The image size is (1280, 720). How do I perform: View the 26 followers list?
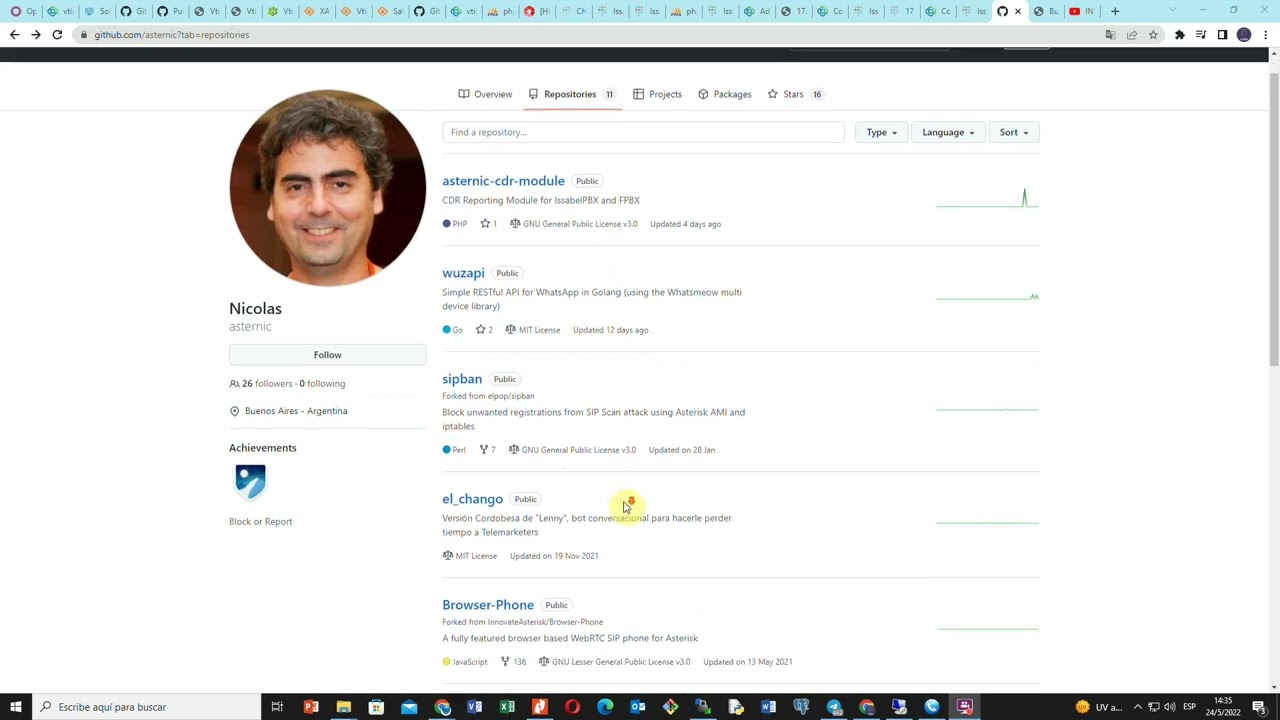click(x=261, y=383)
